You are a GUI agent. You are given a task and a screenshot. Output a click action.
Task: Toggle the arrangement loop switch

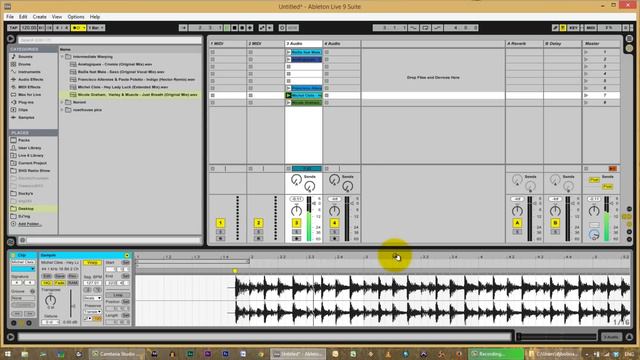(425, 28)
